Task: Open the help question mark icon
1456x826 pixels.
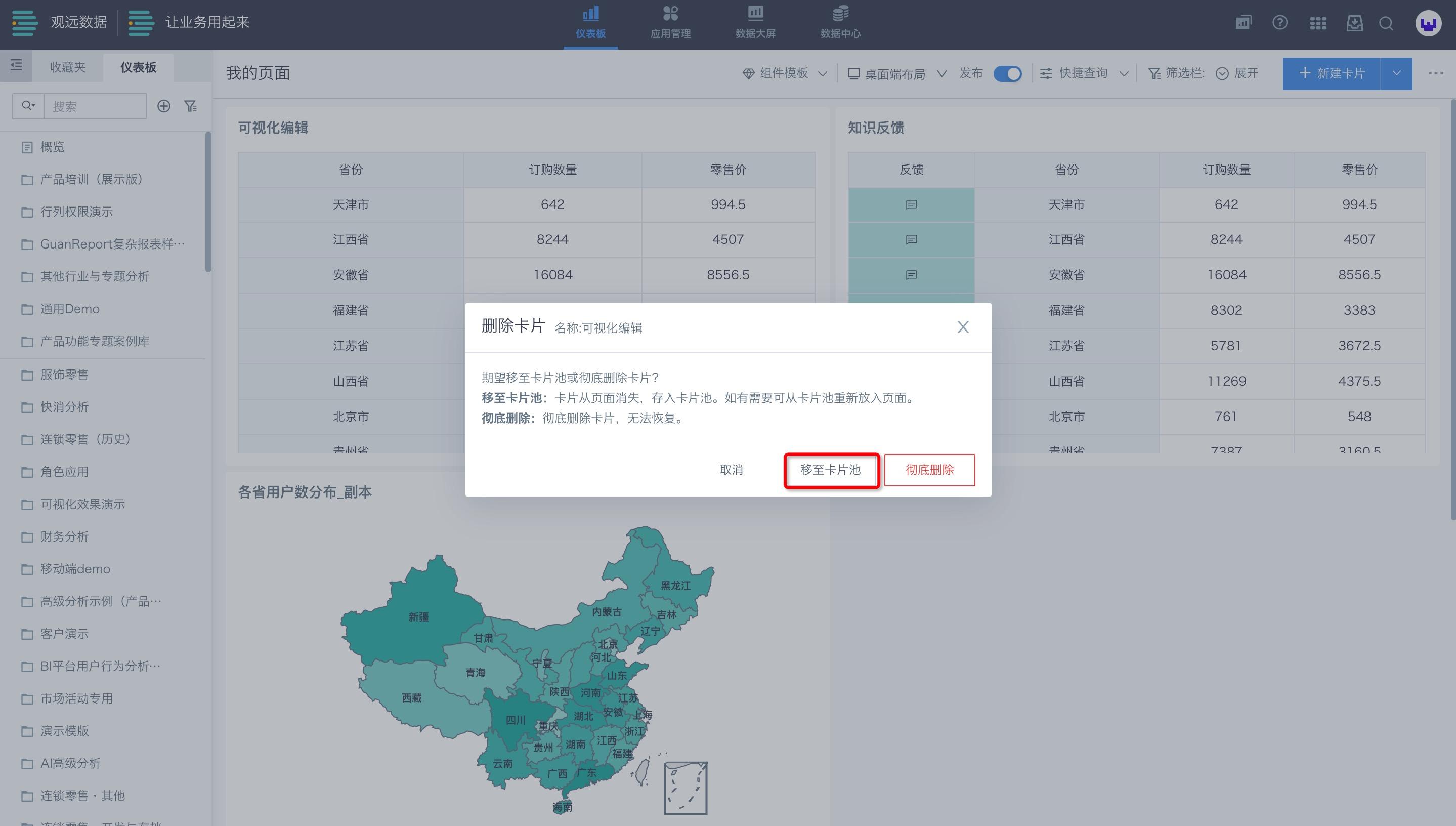Action: pos(1279,23)
